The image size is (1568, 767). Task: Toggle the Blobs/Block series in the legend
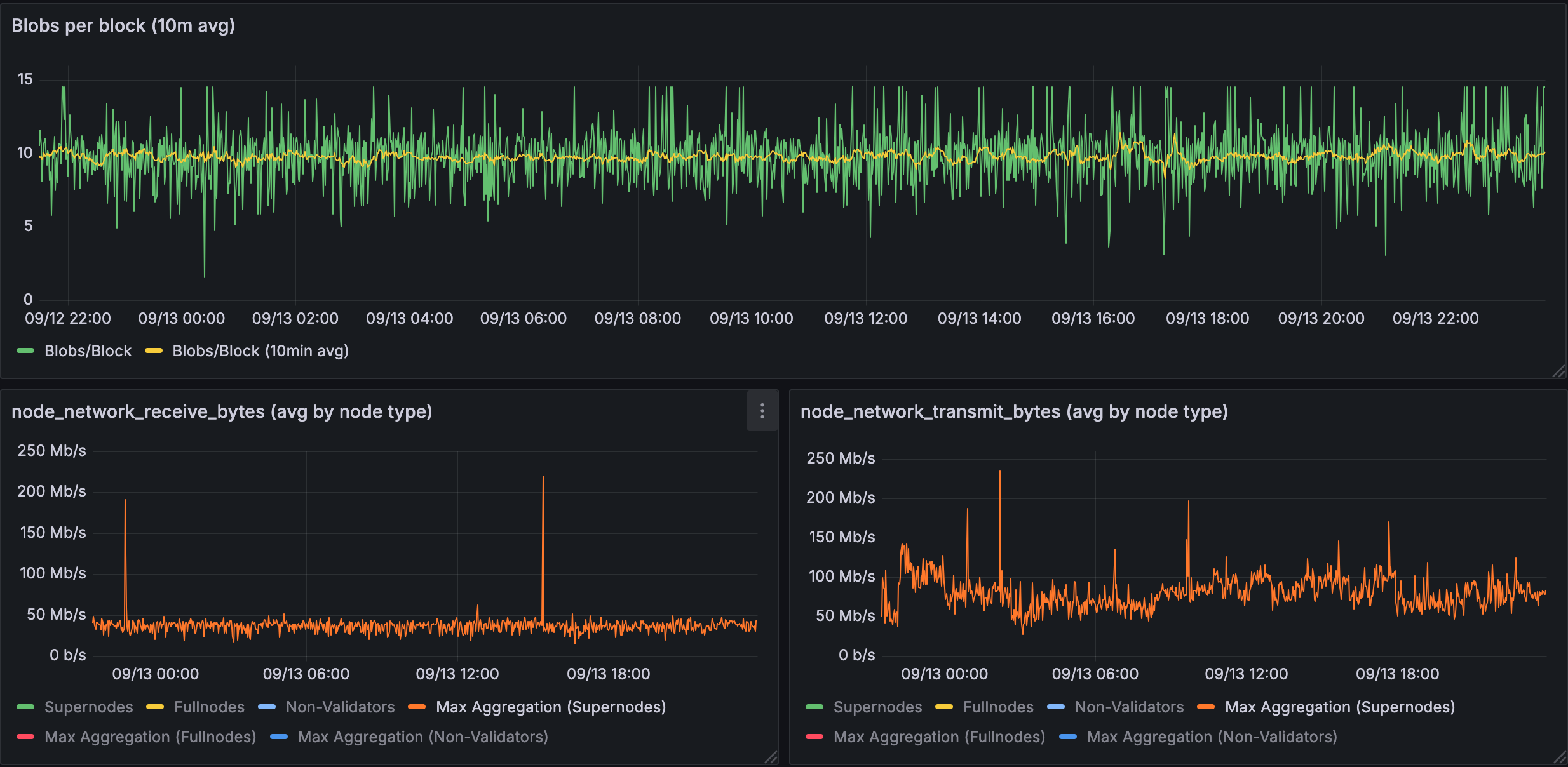coord(88,350)
